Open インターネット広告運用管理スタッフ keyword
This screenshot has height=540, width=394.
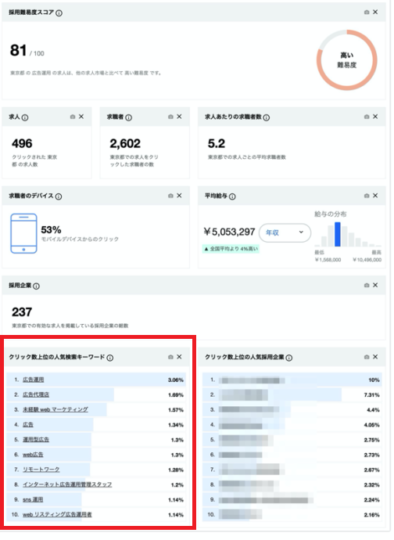(67, 485)
